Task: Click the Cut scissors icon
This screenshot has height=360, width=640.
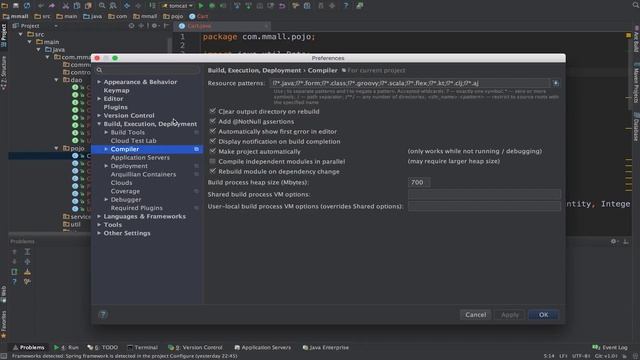Action: click(65, 6)
